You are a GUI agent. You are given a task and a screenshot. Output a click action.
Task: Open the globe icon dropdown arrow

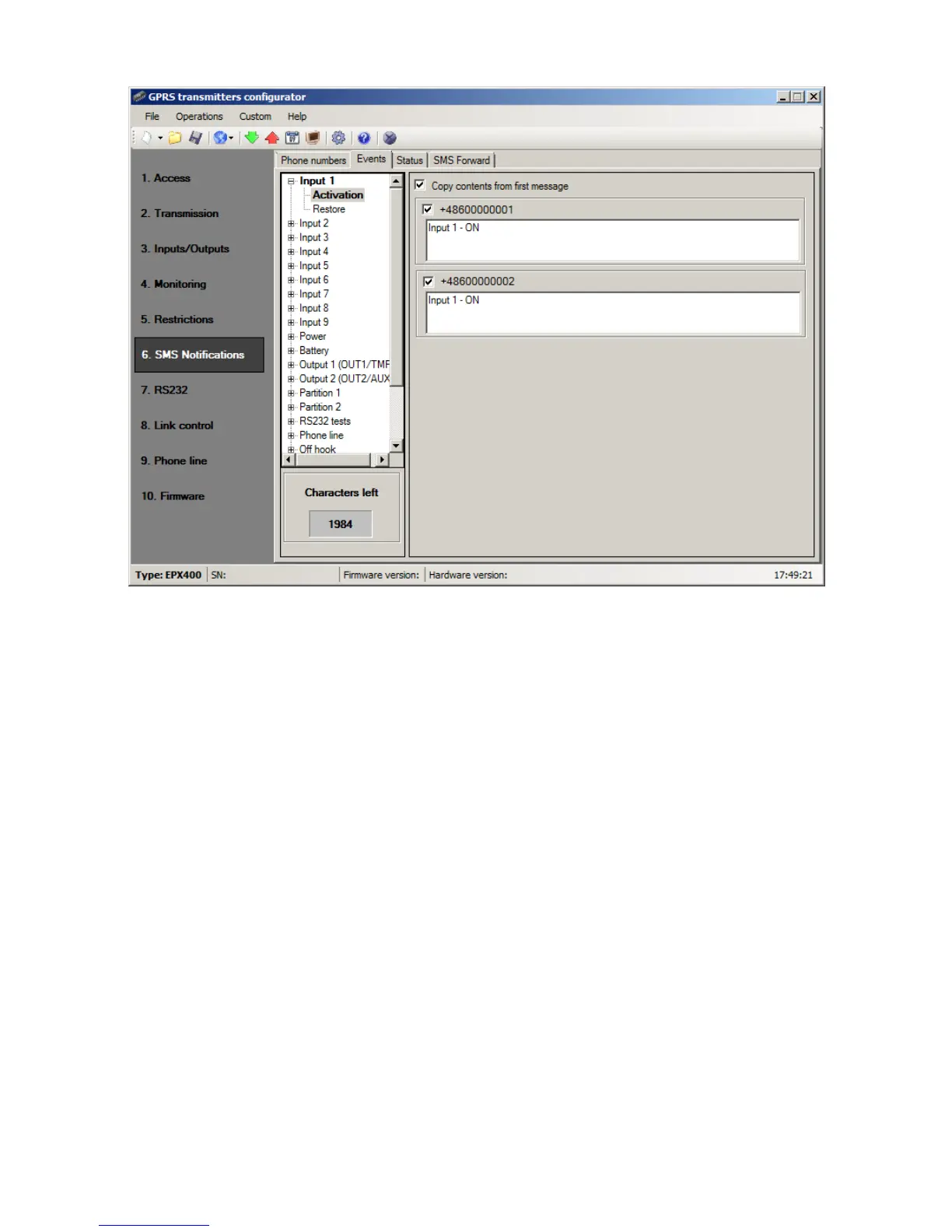[231, 138]
